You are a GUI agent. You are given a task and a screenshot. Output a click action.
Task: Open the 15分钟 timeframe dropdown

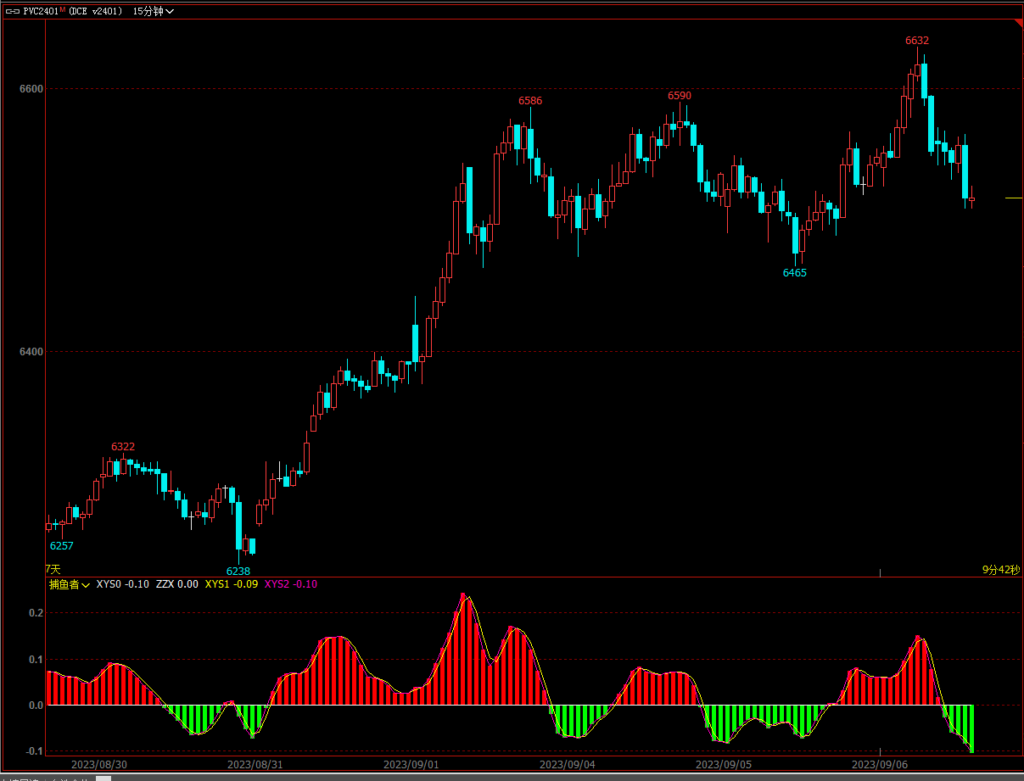[153, 11]
